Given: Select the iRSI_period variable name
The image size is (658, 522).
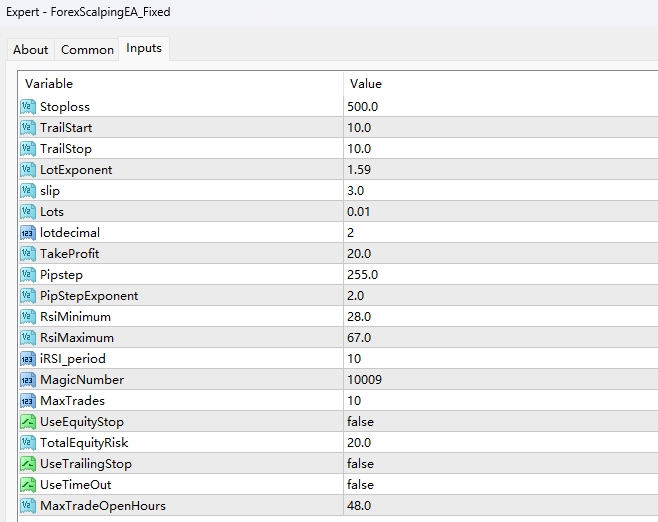Looking at the screenshot, I should (x=73, y=359).
